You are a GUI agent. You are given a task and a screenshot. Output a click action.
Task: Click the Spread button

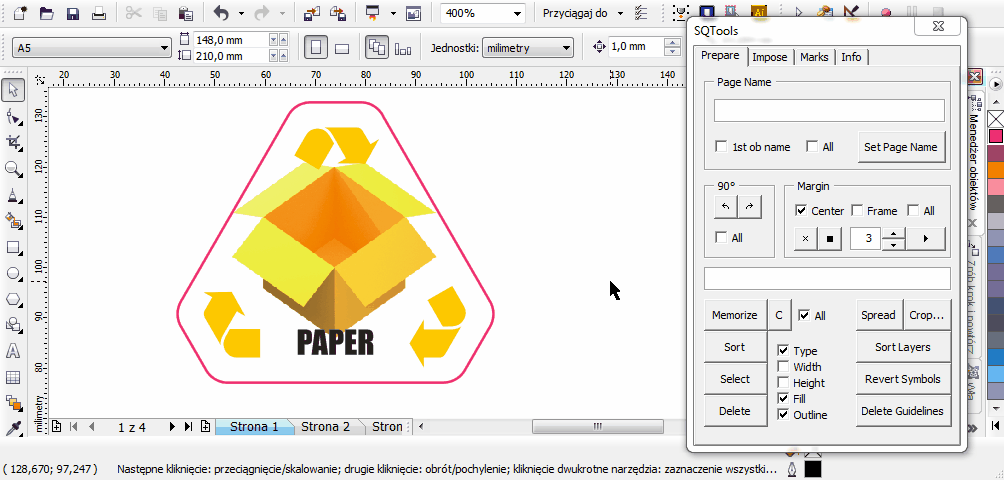click(878, 315)
